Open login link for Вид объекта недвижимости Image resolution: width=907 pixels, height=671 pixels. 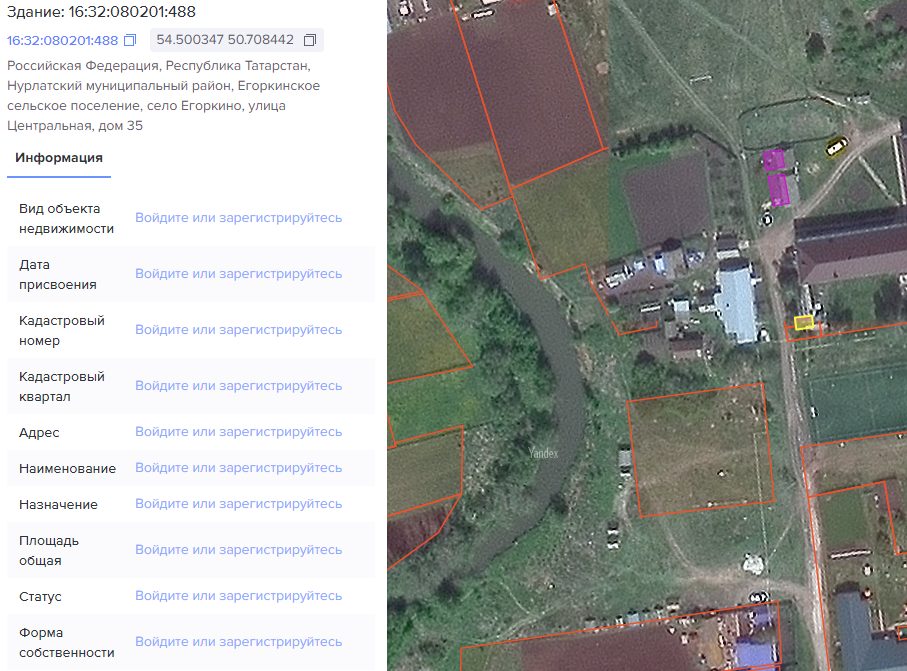(x=238, y=218)
